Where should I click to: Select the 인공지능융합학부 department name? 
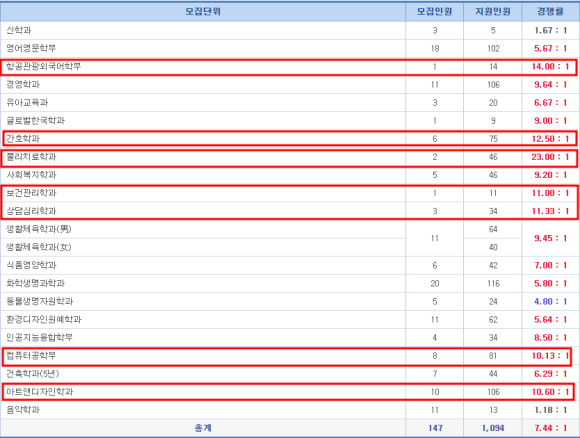pos(39,338)
